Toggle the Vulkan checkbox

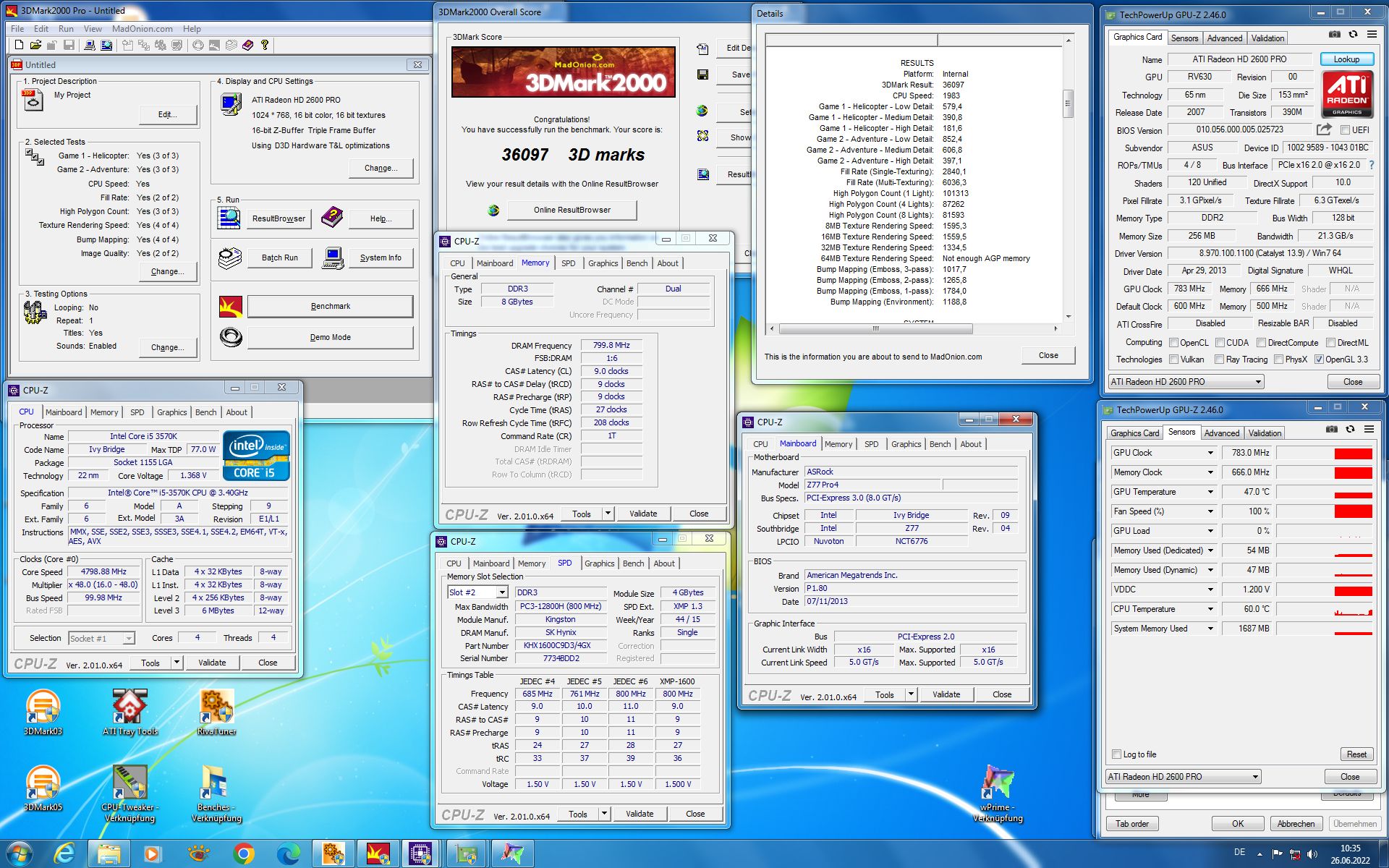coord(1173,359)
